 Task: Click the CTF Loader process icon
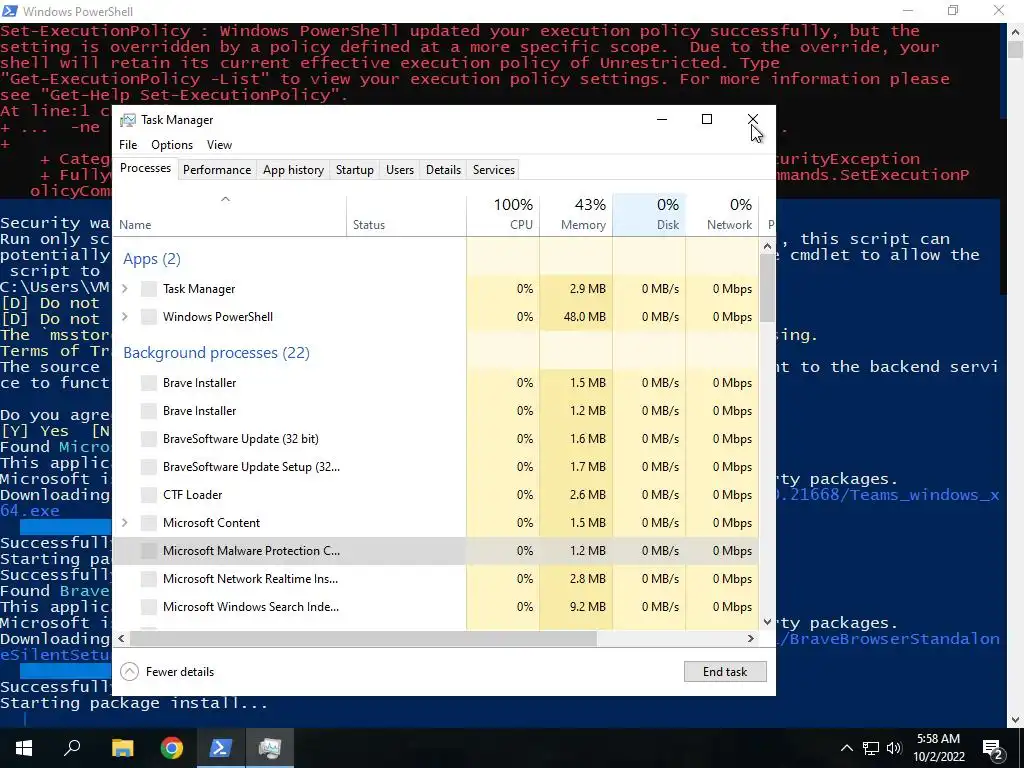click(x=149, y=495)
